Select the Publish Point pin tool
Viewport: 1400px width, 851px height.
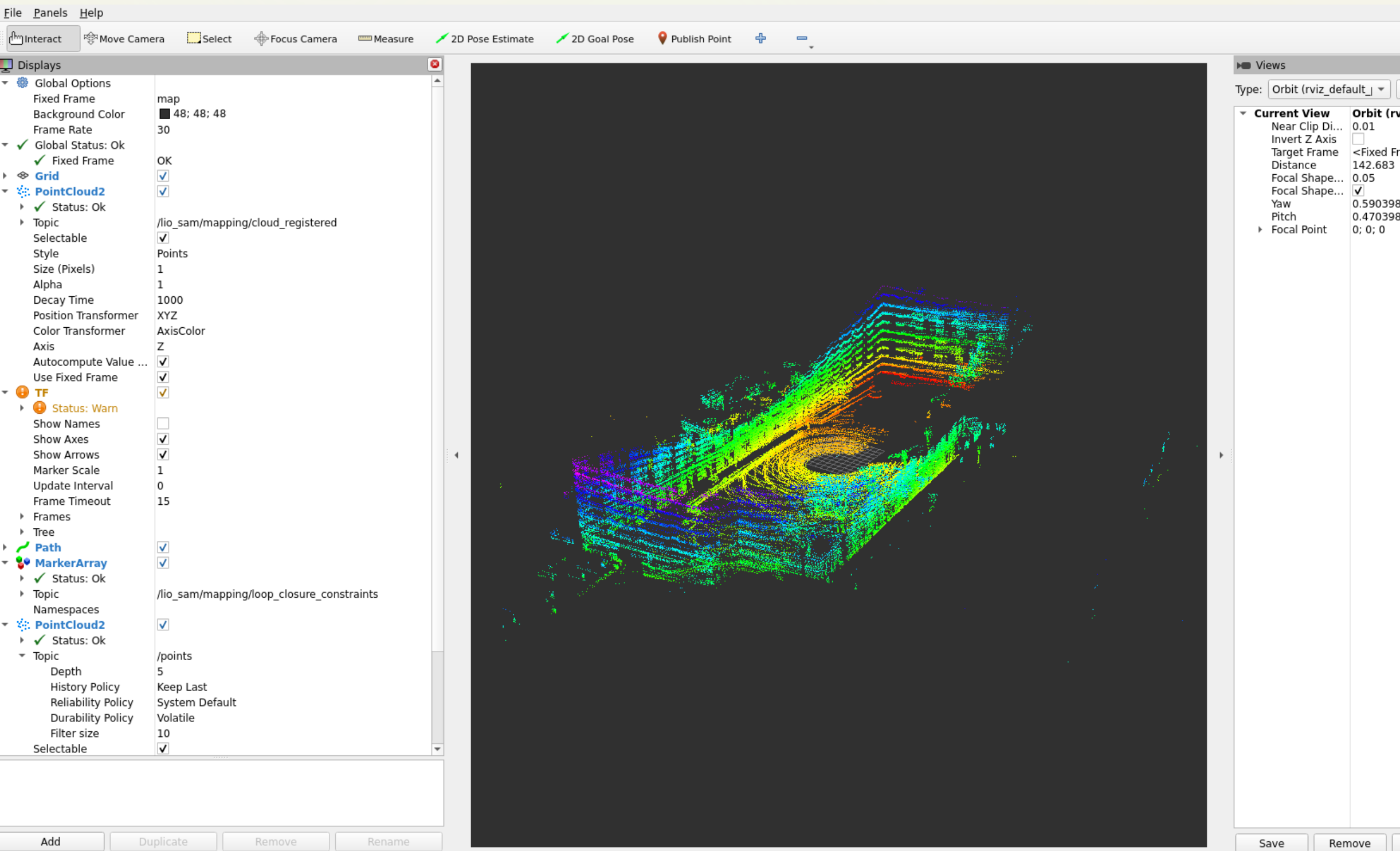coord(694,38)
